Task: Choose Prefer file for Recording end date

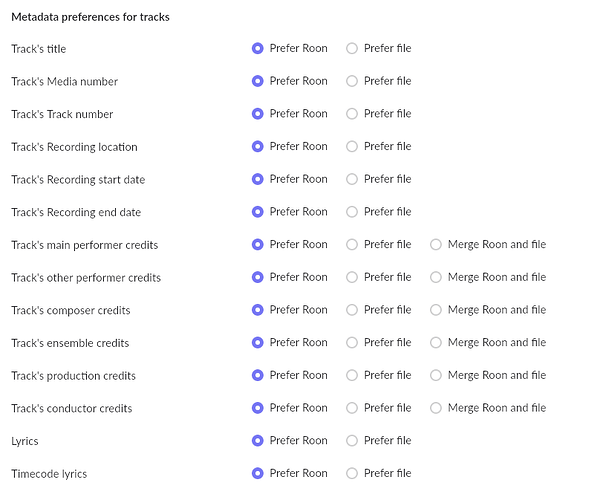Action: pos(352,212)
